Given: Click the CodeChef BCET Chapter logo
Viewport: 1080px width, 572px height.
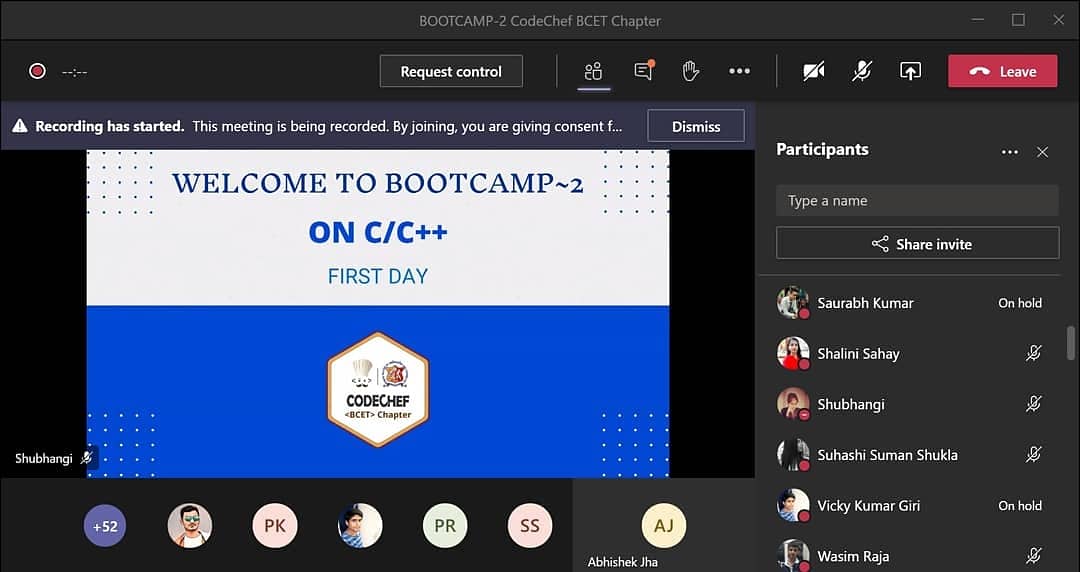Looking at the screenshot, I should click(378, 389).
